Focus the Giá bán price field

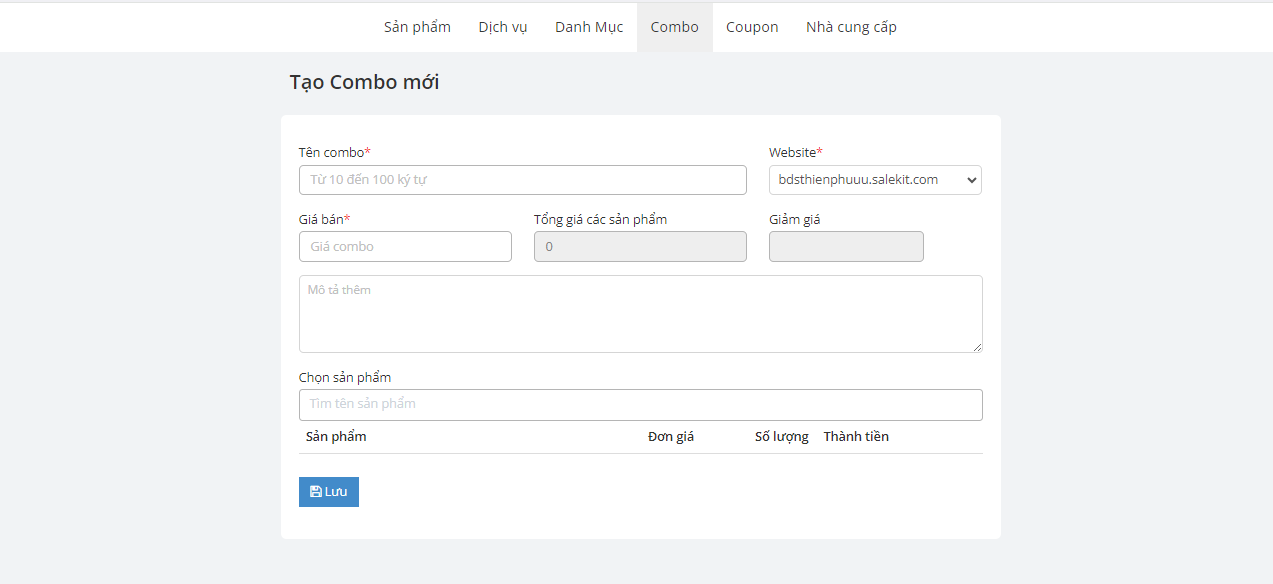[x=405, y=247]
